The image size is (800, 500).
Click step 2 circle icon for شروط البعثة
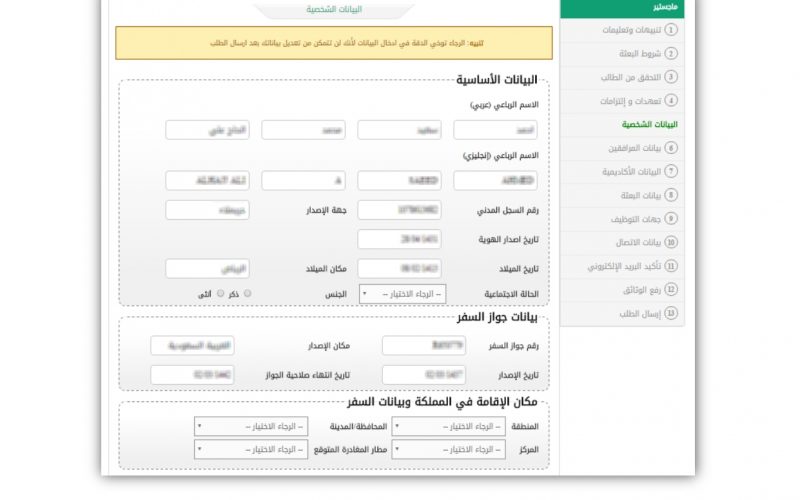671,53
